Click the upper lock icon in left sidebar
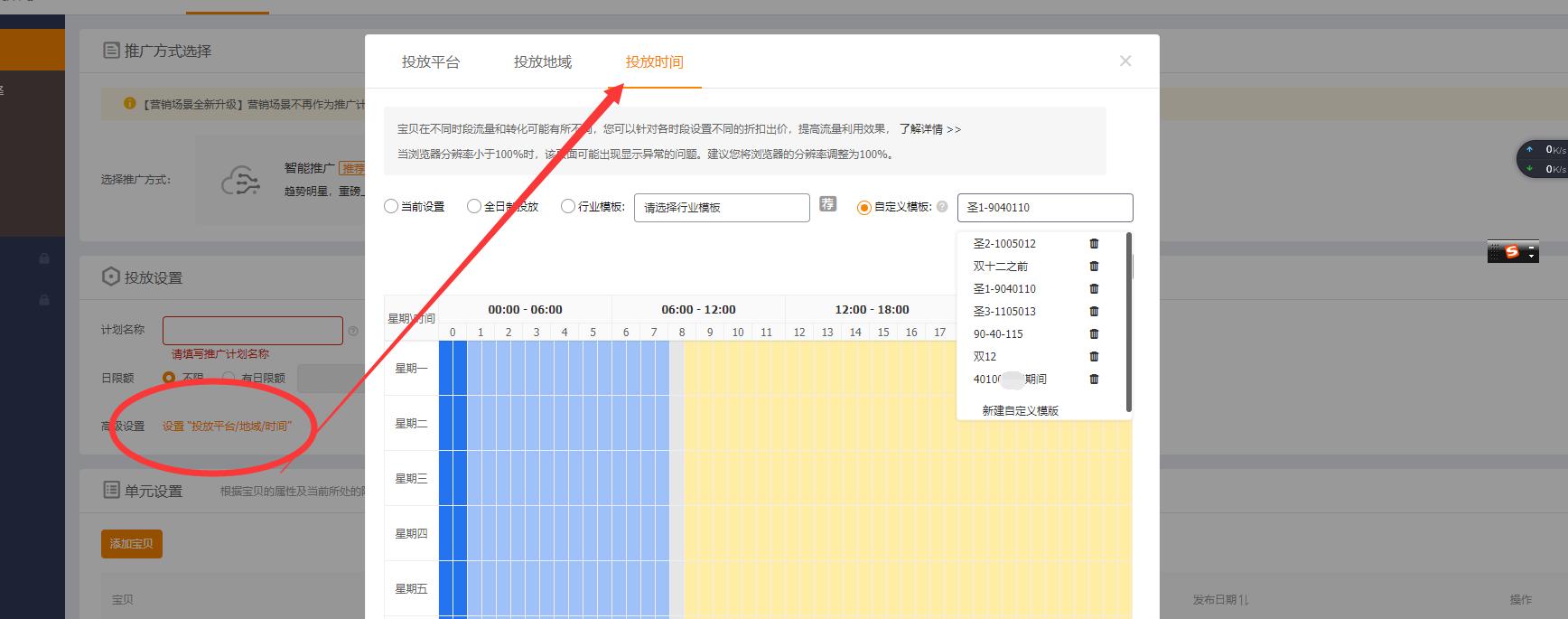This screenshot has width=1568, height=619. click(43, 258)
